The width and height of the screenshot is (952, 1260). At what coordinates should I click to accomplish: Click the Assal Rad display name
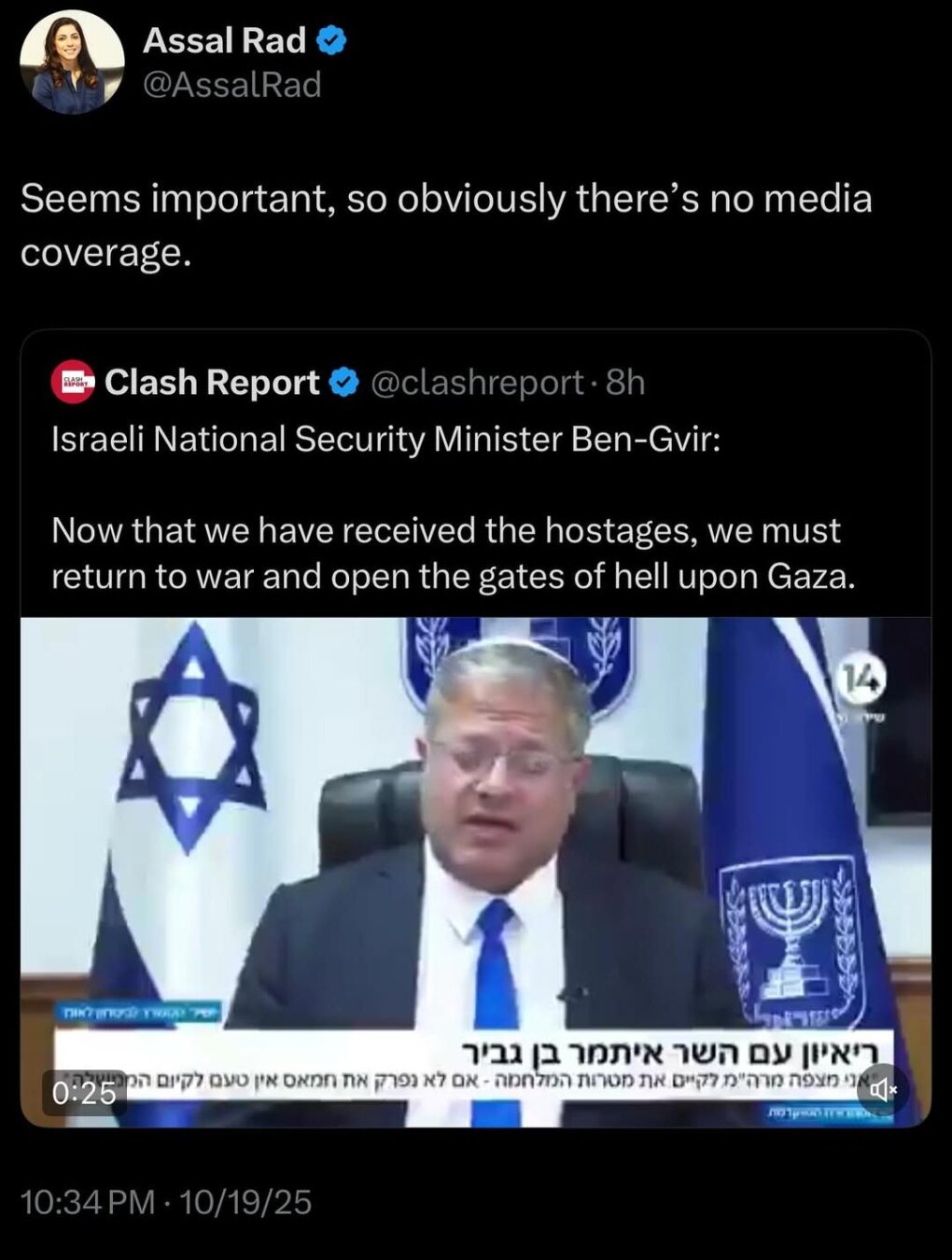pyautogui.click(x=224, y=40)
